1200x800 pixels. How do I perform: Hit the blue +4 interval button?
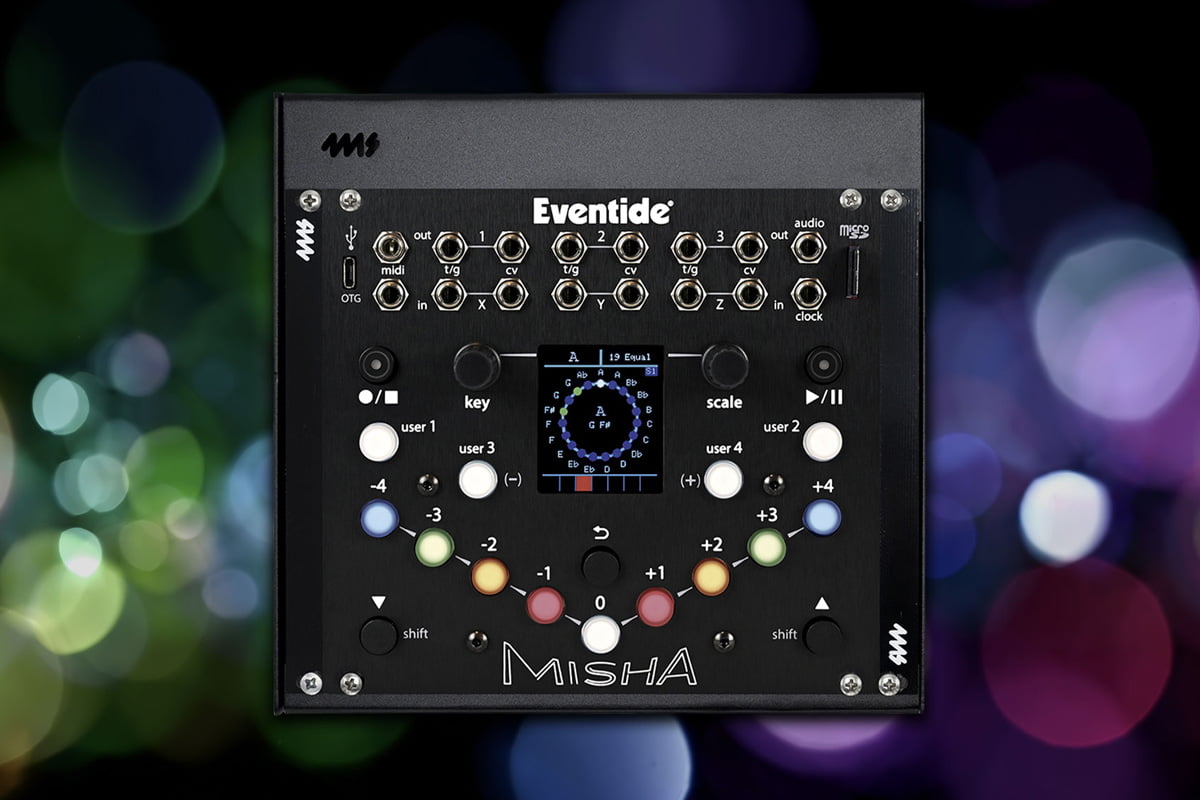[822, 518]
